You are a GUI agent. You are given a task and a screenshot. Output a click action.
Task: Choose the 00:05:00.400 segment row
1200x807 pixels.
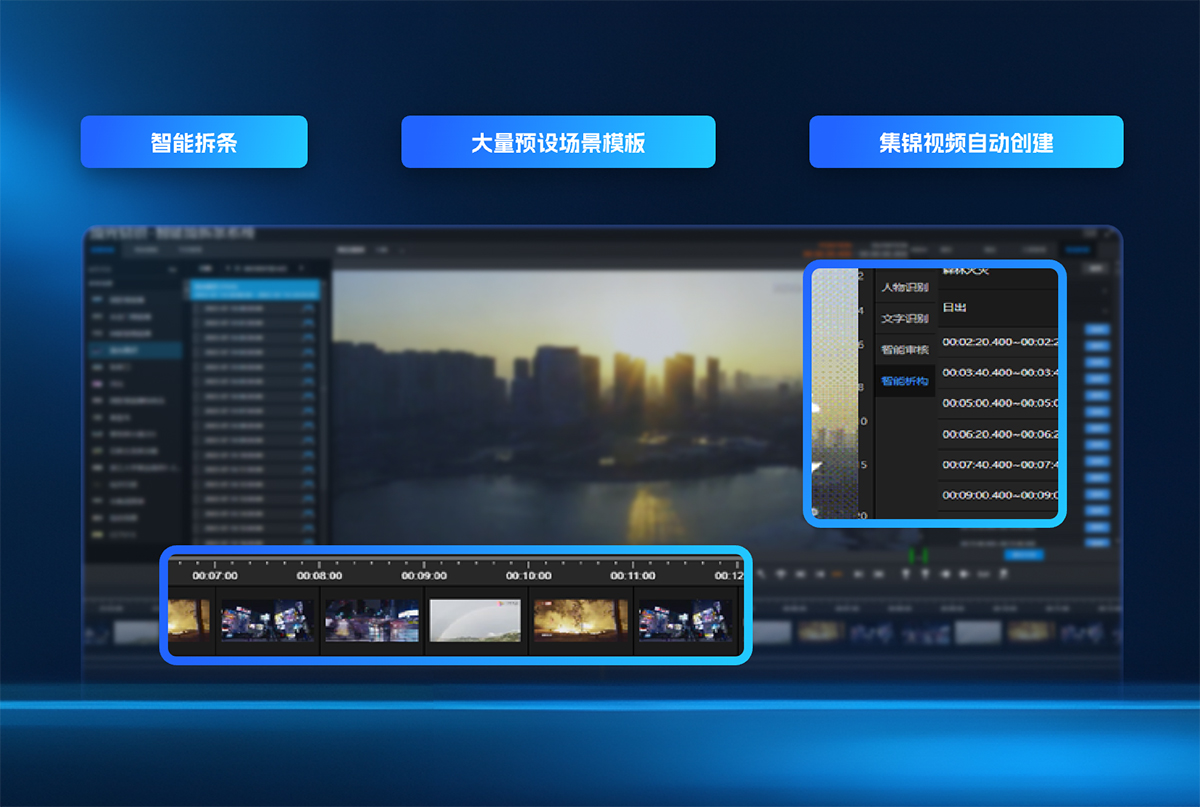998,403
